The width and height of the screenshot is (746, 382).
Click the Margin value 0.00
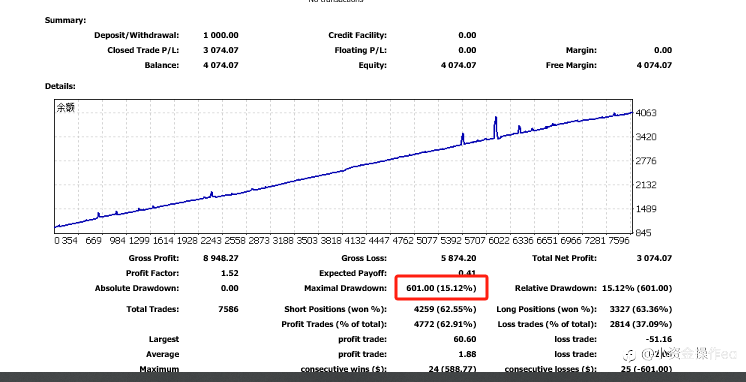click(x=663, y=50)
